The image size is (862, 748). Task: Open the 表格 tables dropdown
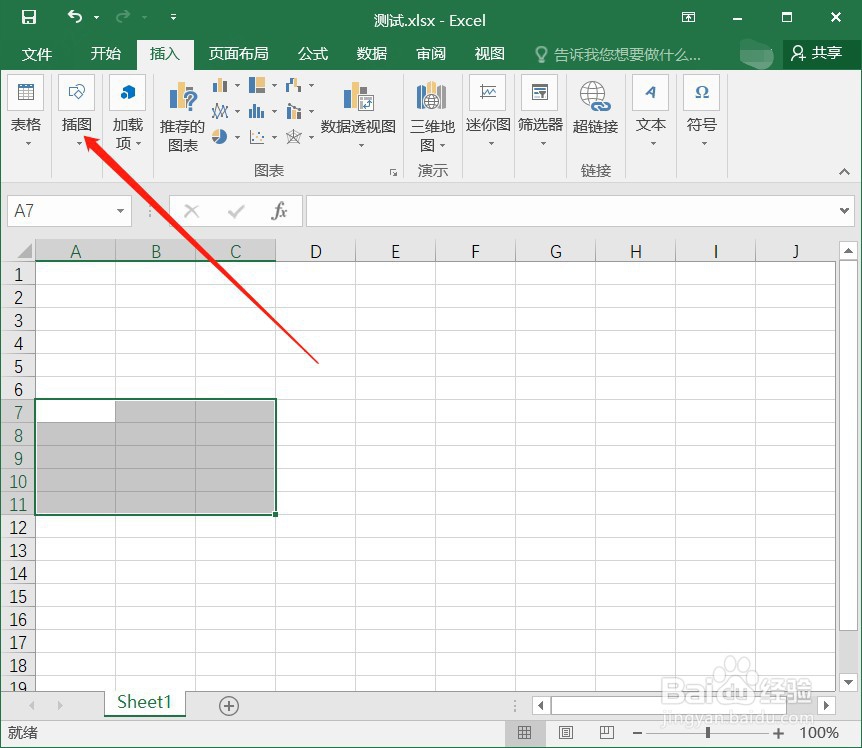[x=26, y=112]
